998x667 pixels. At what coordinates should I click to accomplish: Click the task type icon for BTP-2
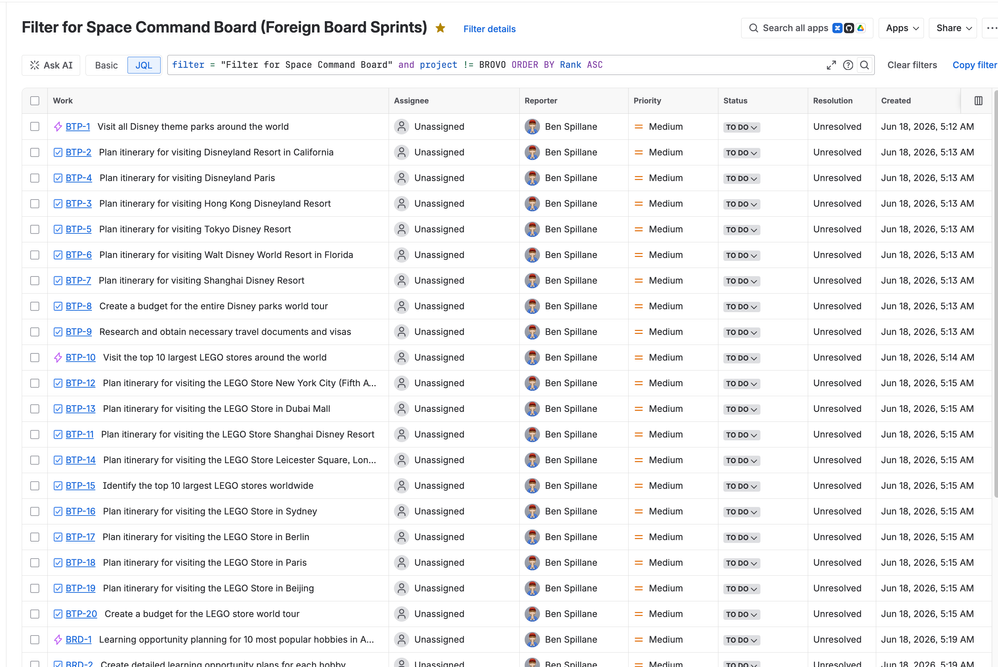tap(58, 153)
